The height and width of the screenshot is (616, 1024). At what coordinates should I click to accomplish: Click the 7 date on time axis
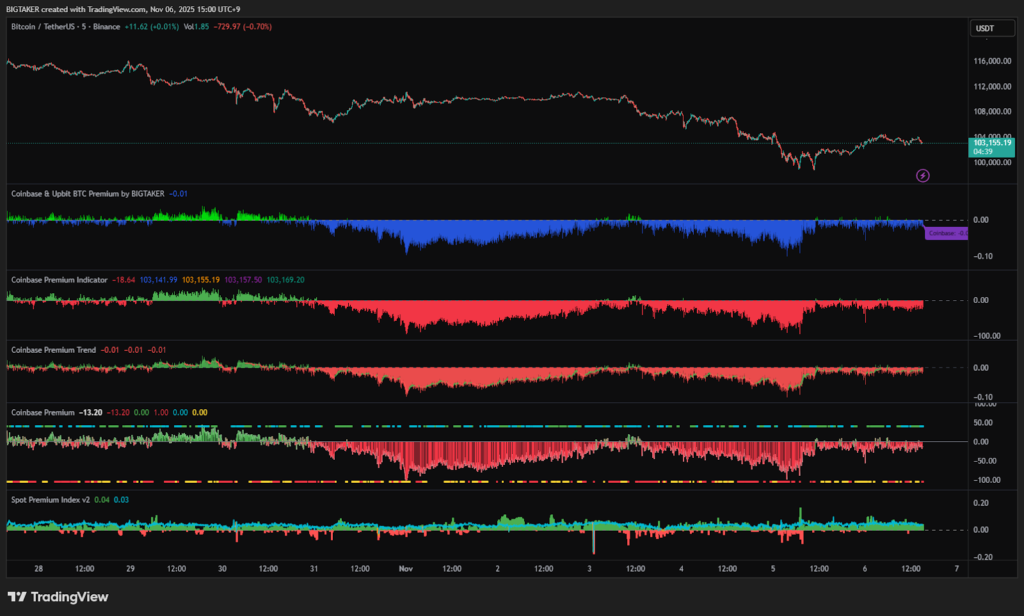point(957,569)
